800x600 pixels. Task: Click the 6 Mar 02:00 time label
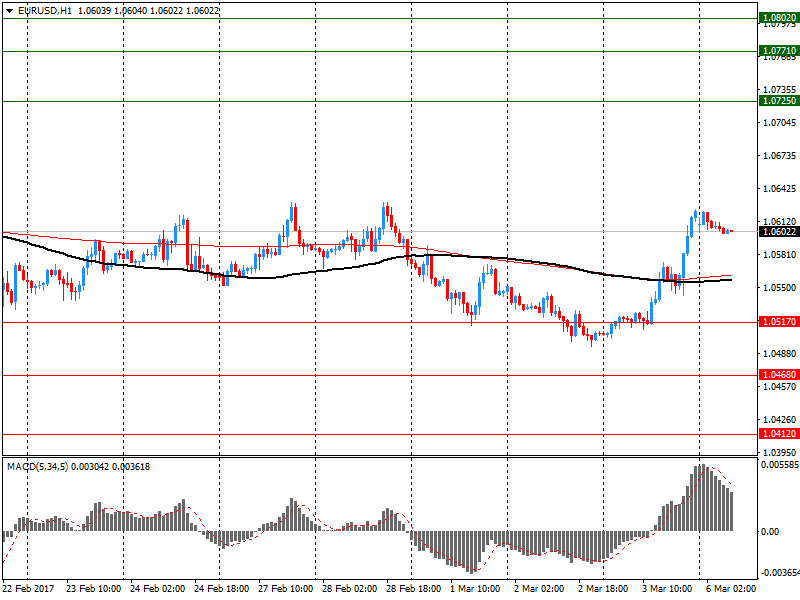pos(731,589)
